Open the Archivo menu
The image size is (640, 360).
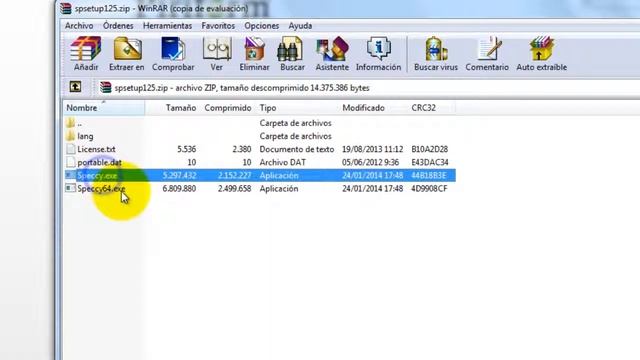pos(79,26)
